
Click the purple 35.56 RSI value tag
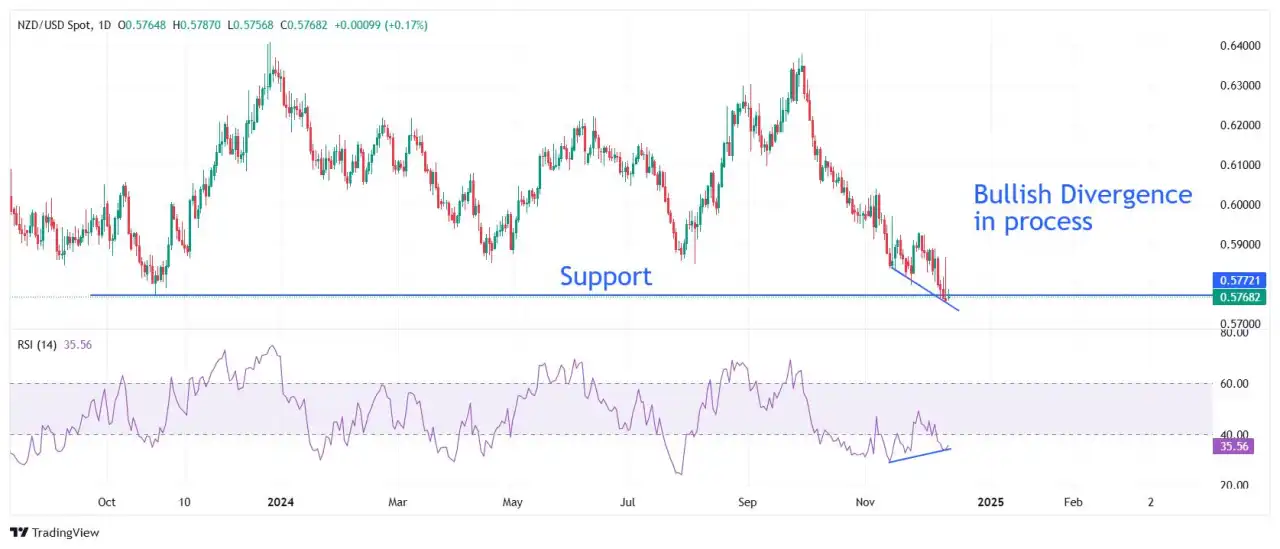[1234, 447]
